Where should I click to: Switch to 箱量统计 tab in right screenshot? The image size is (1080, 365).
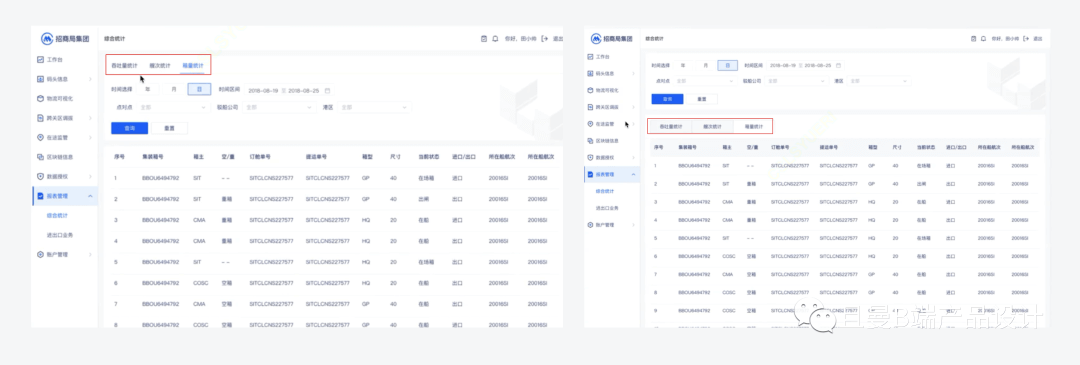pos(753,127)
